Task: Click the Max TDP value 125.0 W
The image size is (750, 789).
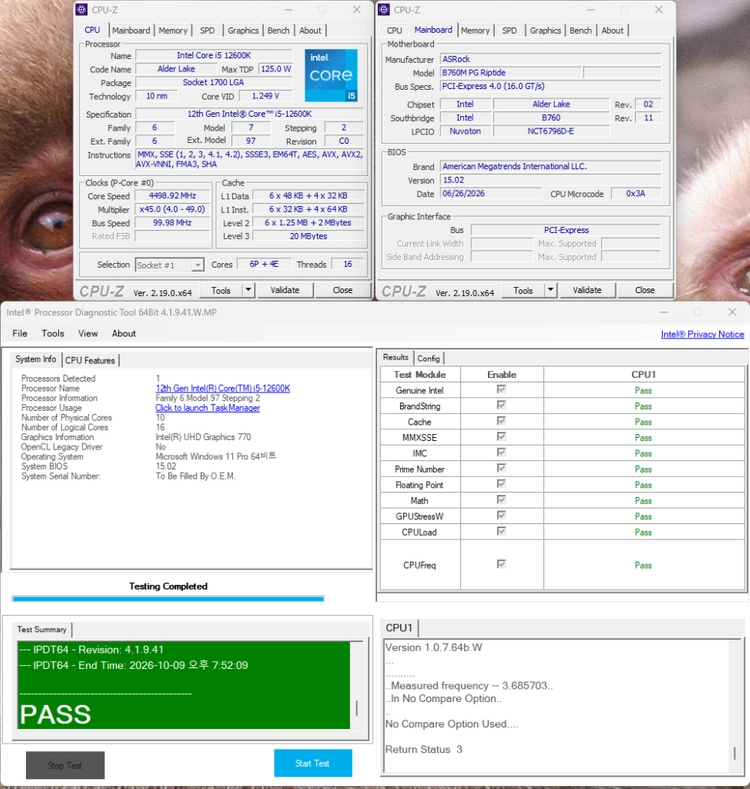Action: coord(275,69)
